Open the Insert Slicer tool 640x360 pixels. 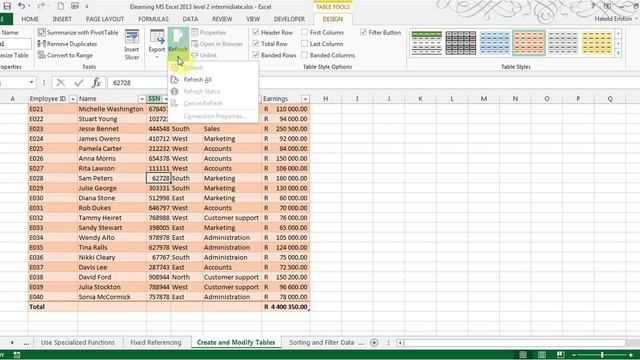pos(132,45)
